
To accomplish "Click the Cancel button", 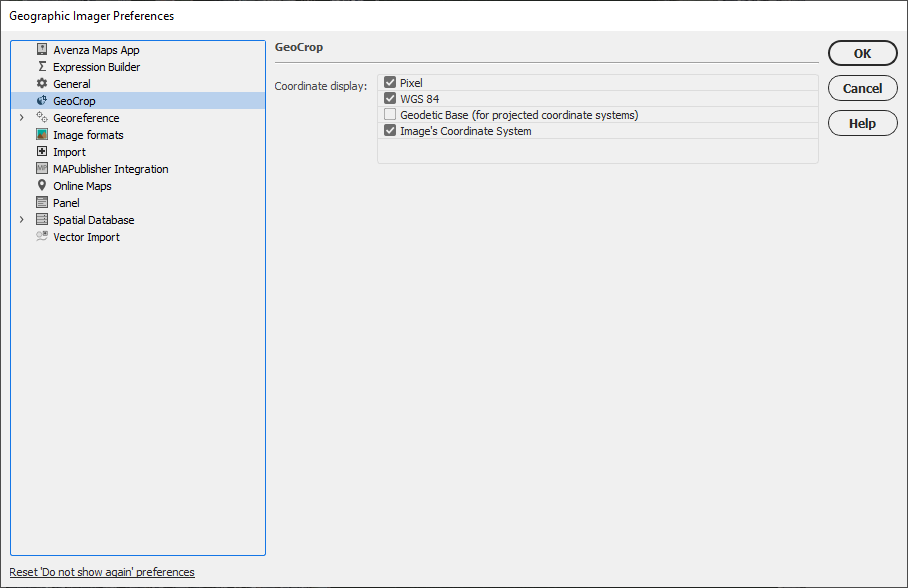I will click(x=862, y=88).
